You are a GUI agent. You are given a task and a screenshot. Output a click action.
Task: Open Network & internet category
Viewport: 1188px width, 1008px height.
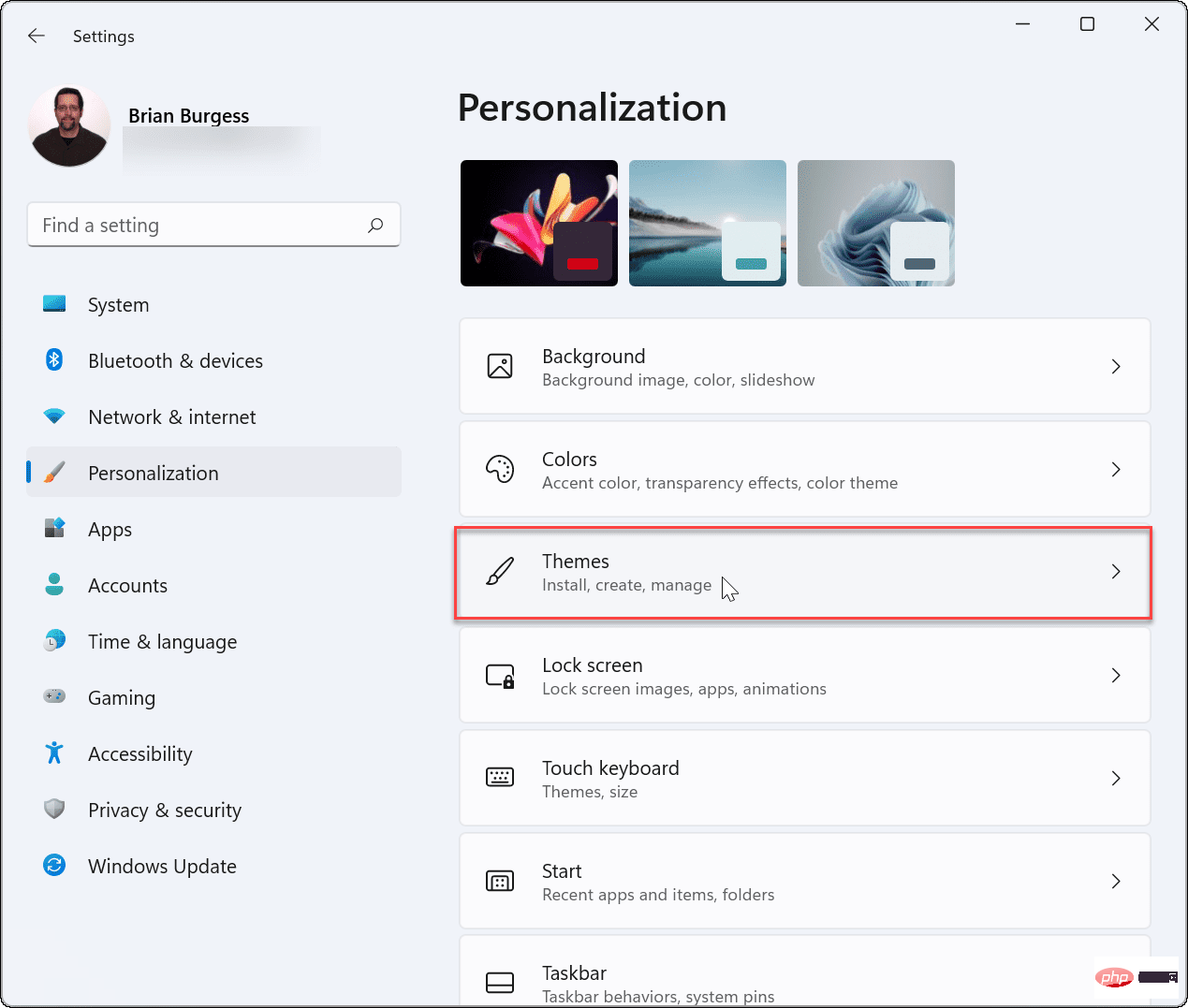(x=214, y=416)
